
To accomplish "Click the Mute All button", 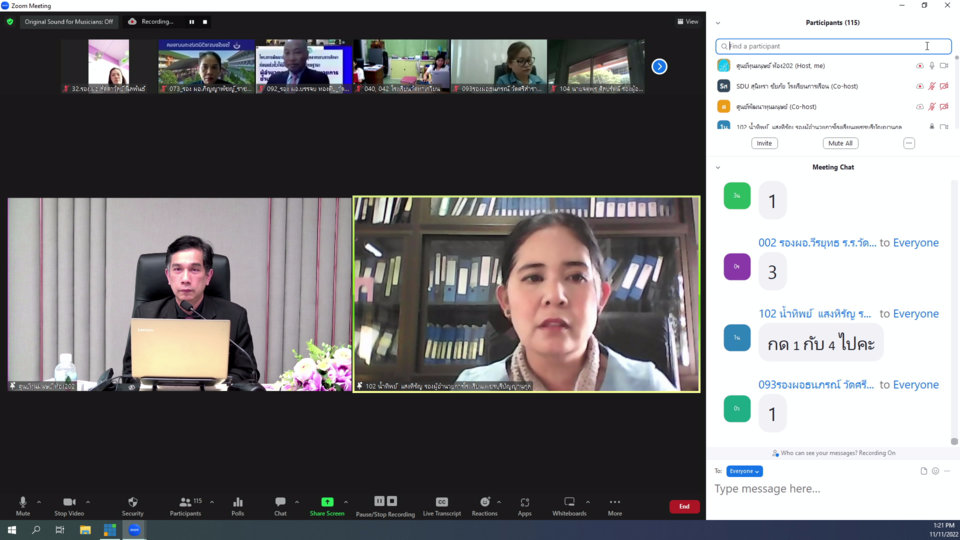I will 840,143.
